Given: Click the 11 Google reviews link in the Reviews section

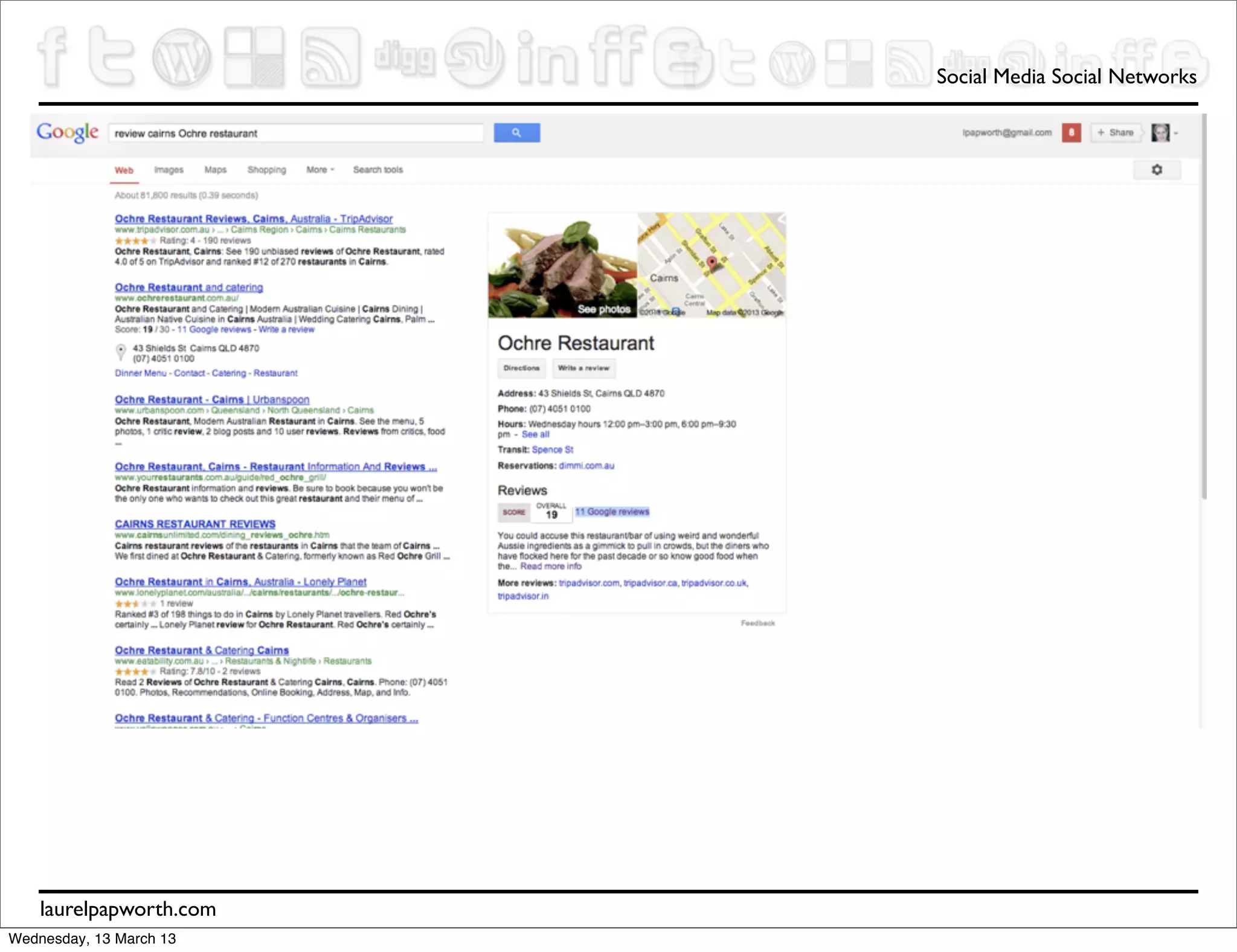Looking at the screenshot, I should tap(611, 512).
